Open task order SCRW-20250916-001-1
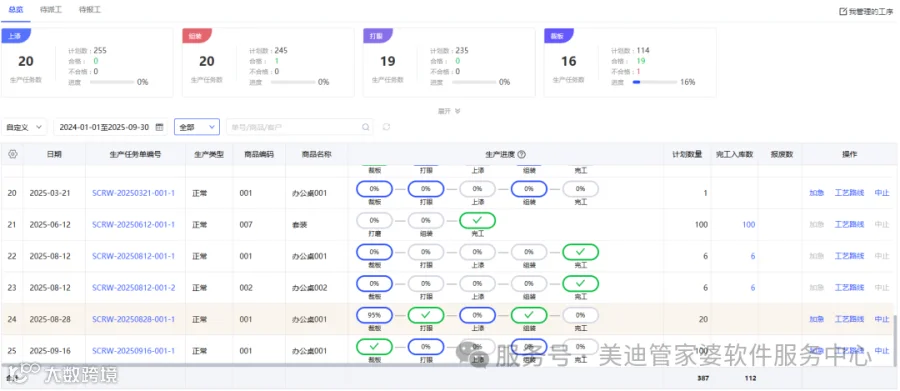 (134, 351)
